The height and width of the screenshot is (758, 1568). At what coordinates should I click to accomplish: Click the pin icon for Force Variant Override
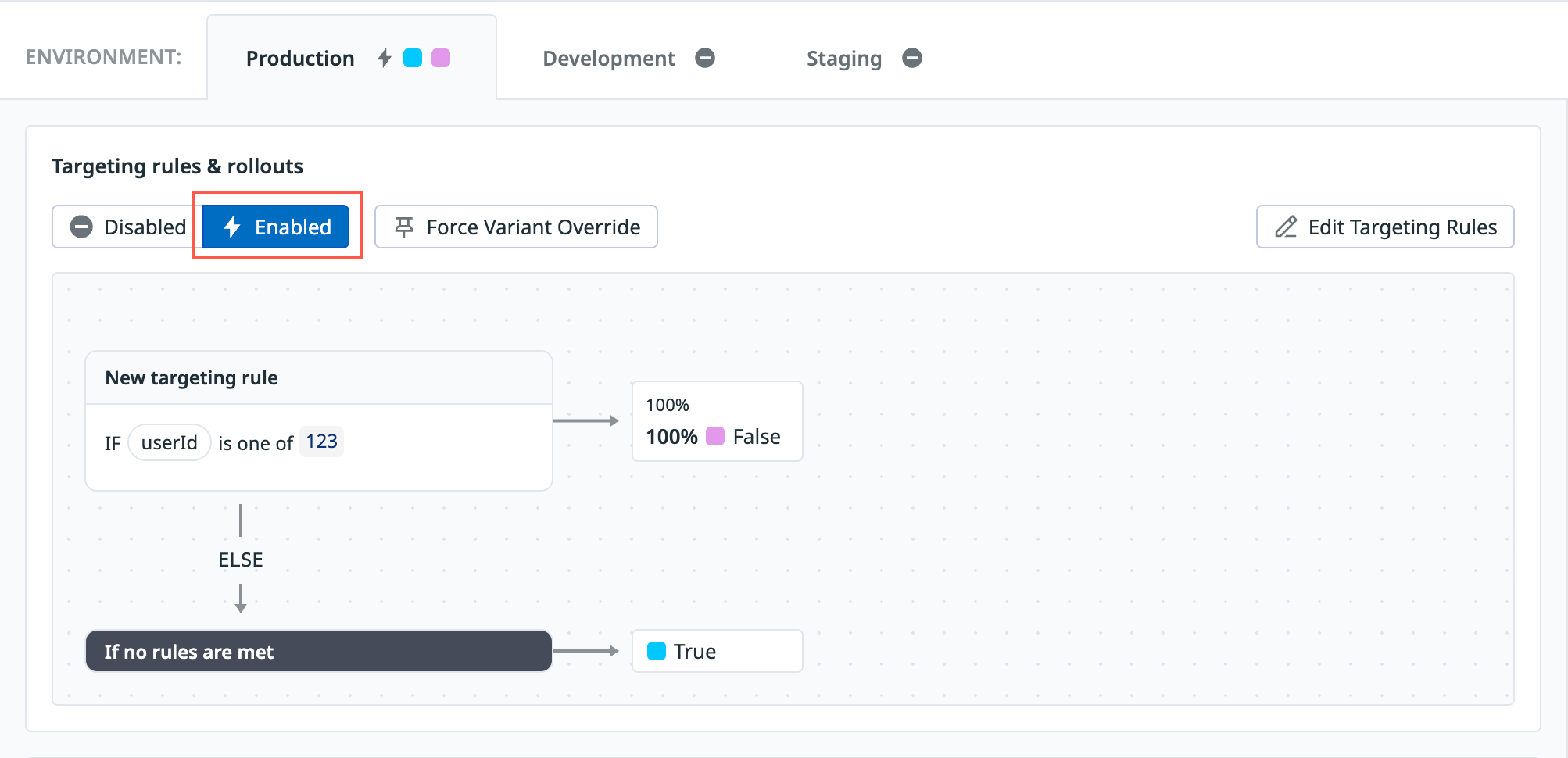(x=403, y=227)
